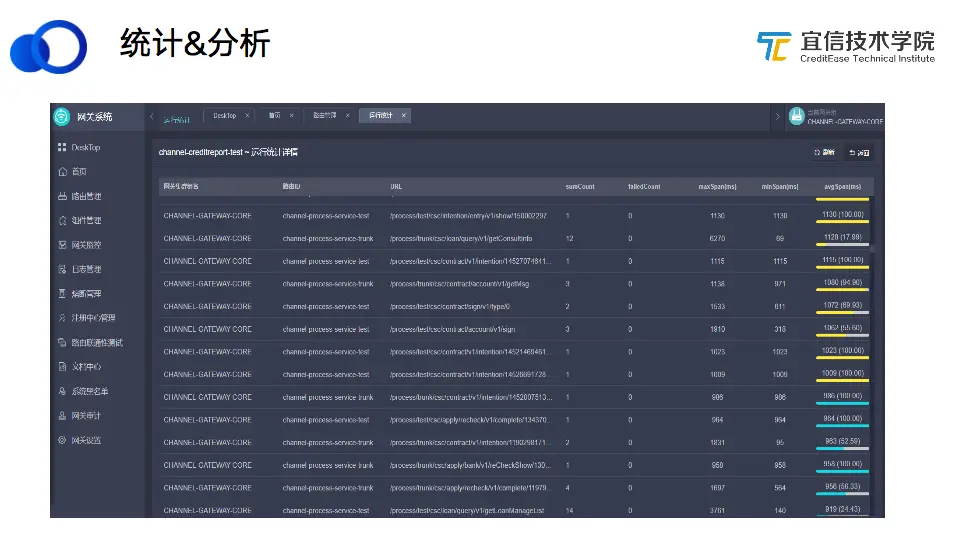
Task: Click maxSpan value '1810'
Action: click(x=718, y=329)
